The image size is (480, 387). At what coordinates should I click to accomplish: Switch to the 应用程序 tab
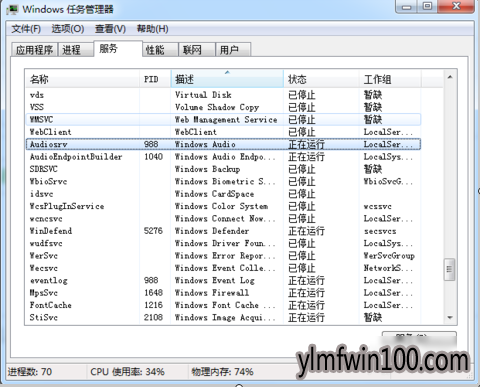(34, 50)
